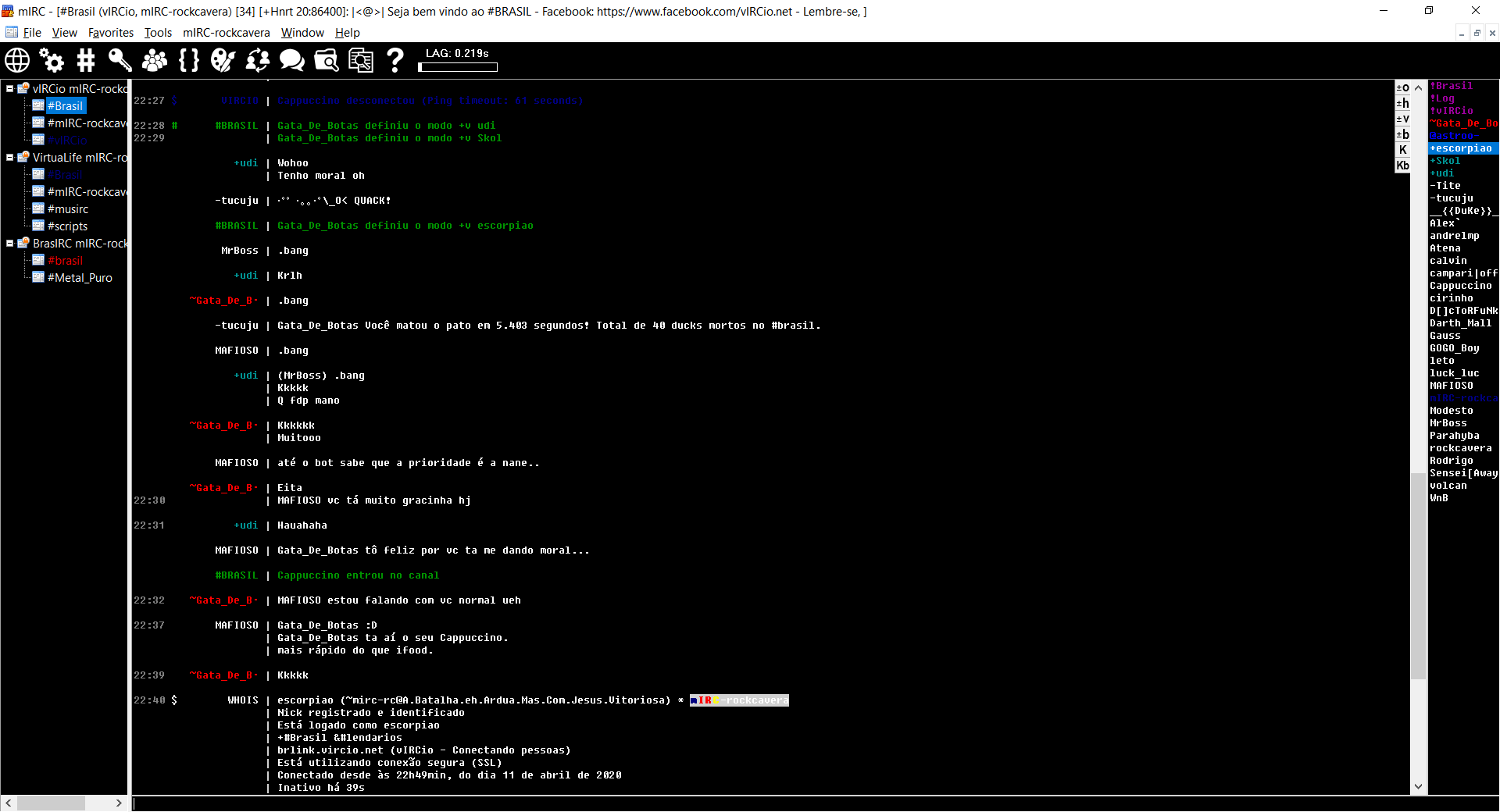Open the mIRC-rockcavera menu
Screen dimensions: 1500x812
(226, 33)
